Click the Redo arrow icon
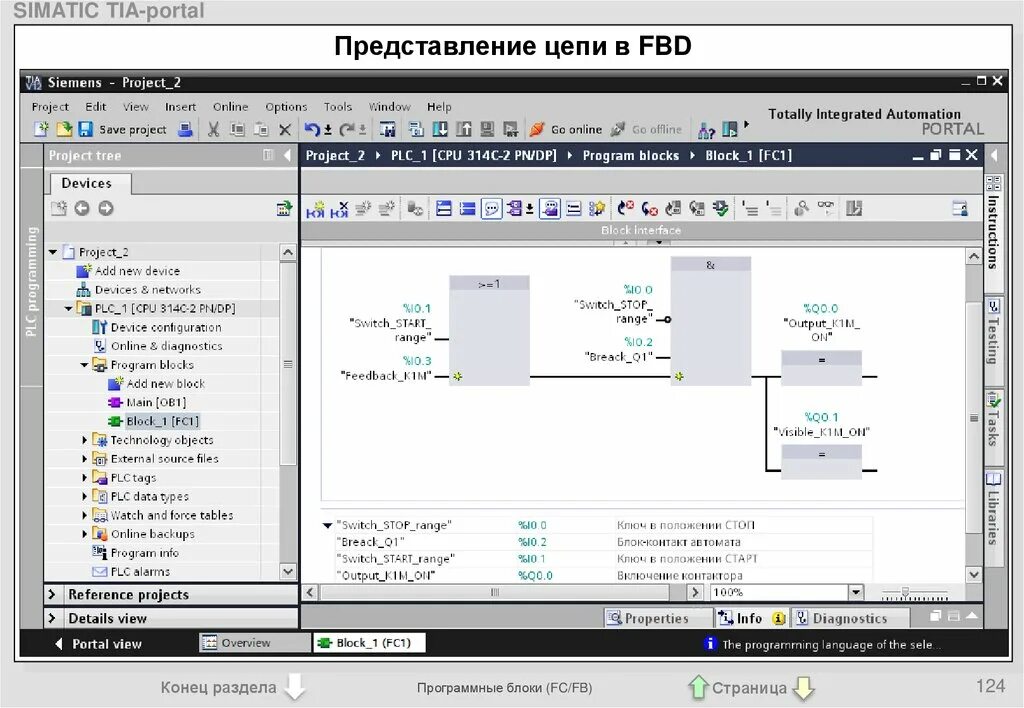 click(347, 129)
